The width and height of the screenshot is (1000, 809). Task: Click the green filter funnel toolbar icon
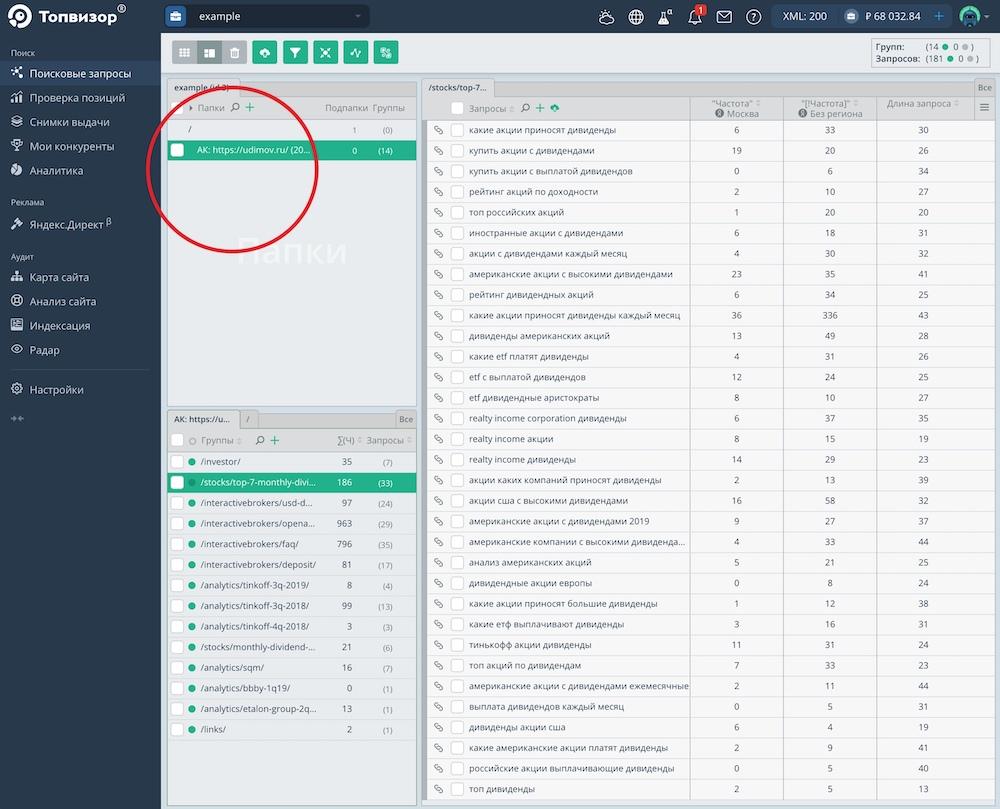295,52
